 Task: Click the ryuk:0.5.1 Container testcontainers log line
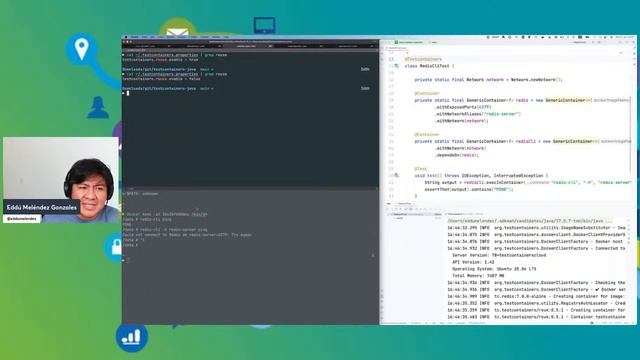[x=536, y=317]
